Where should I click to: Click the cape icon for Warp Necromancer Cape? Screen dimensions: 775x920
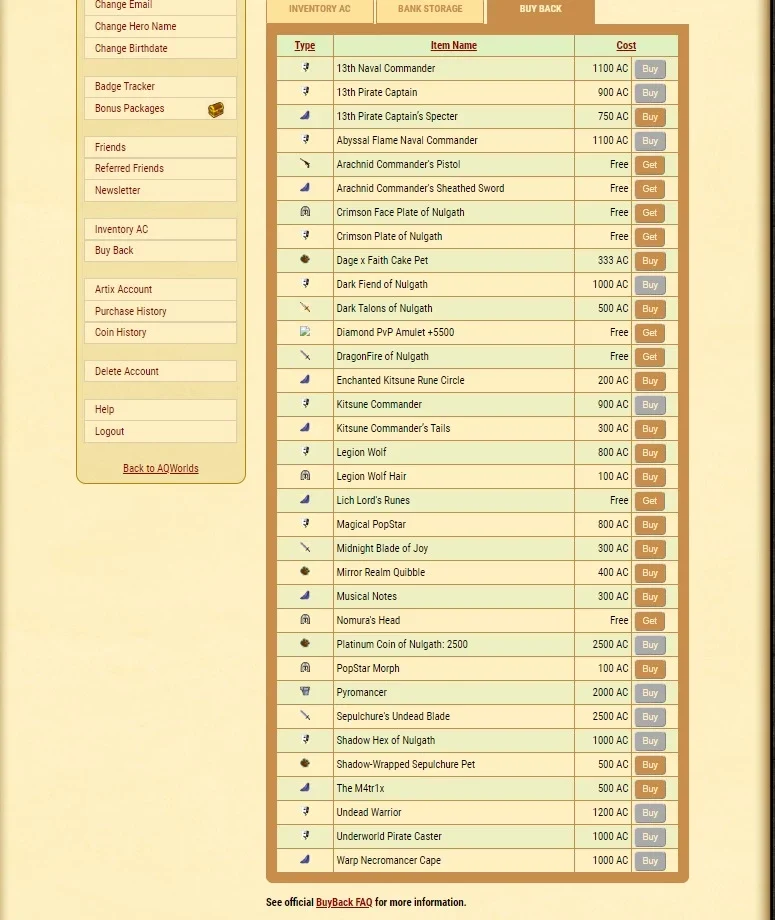click(305, 860)
